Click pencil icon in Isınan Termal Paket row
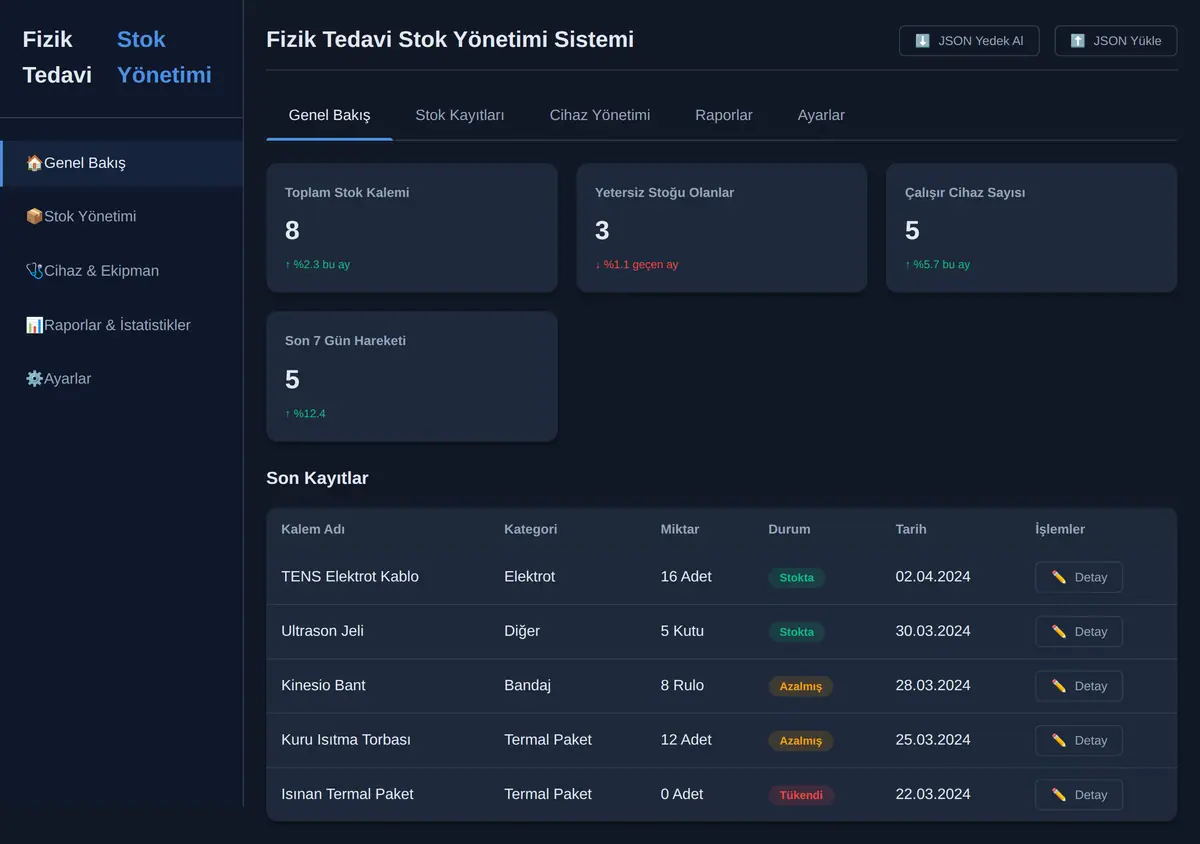1200x844 pixels. coord(1059,795)
